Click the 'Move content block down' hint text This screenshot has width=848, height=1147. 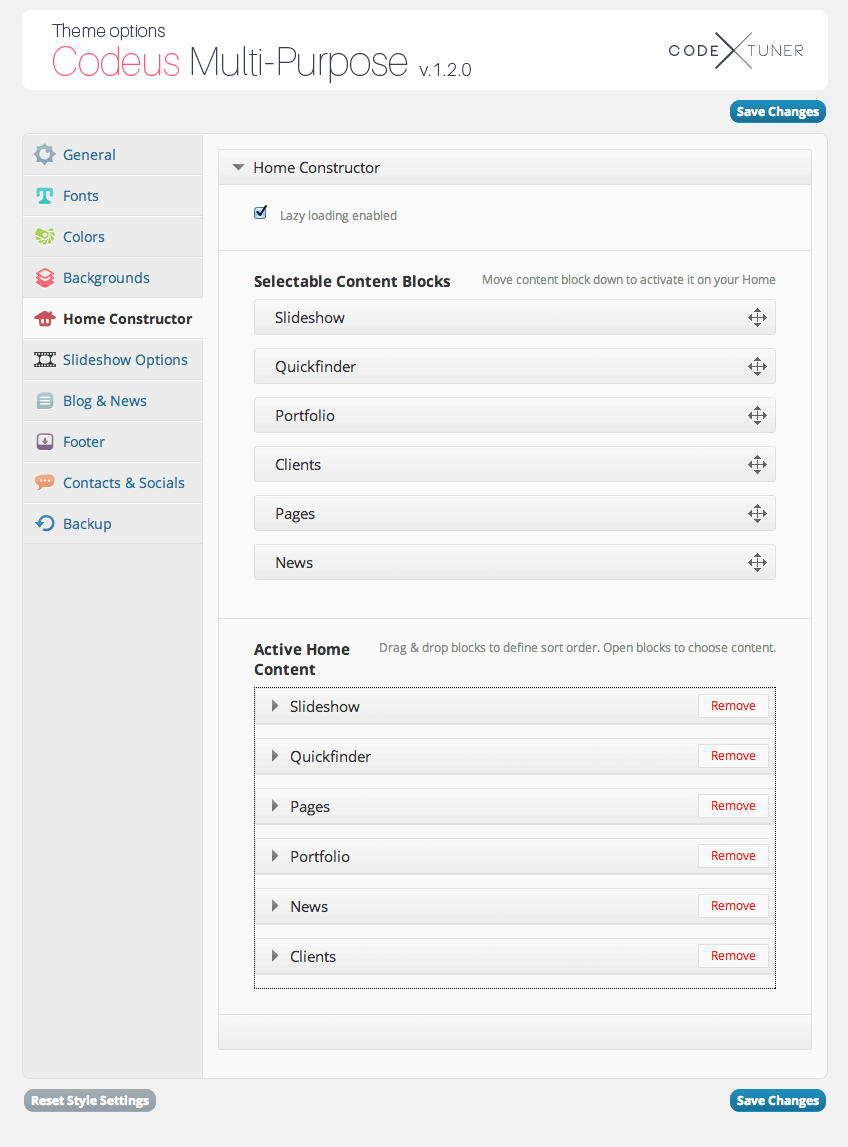click(629, 279)
